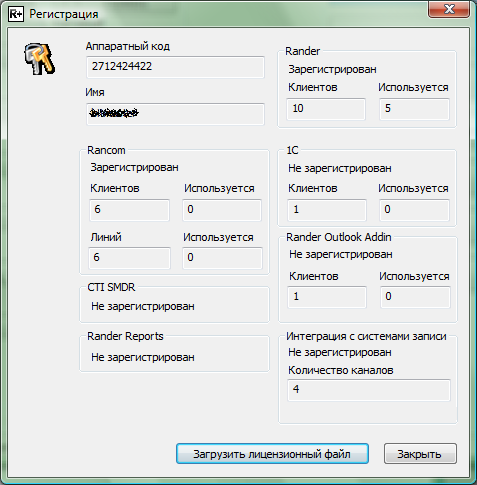Select the Аппаратный код field with 2712424422
The image size is (477, 485).
pos(175,67)
